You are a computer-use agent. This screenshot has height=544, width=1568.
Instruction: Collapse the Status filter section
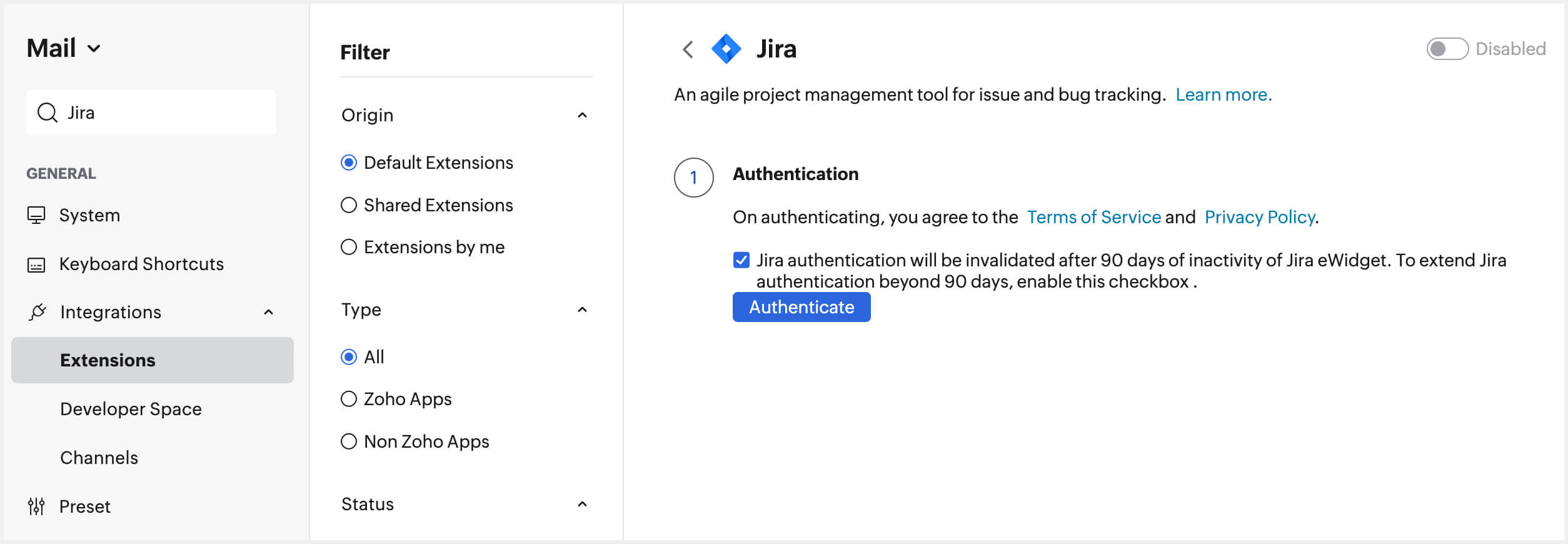pos(582,504)
